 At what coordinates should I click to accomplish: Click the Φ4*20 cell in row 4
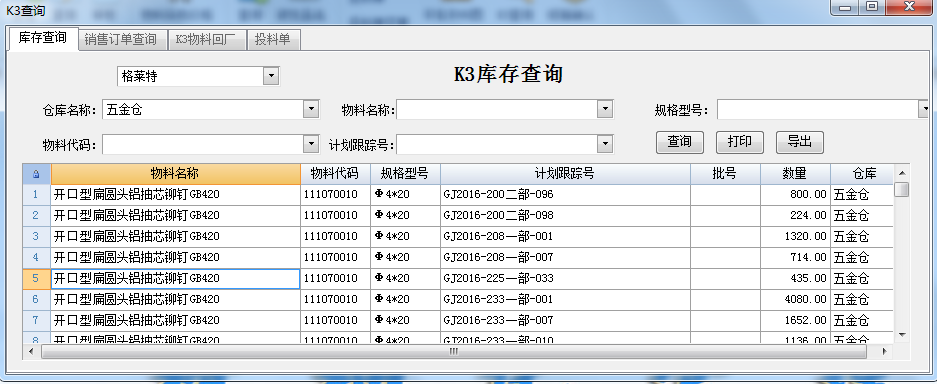point(405,257)
